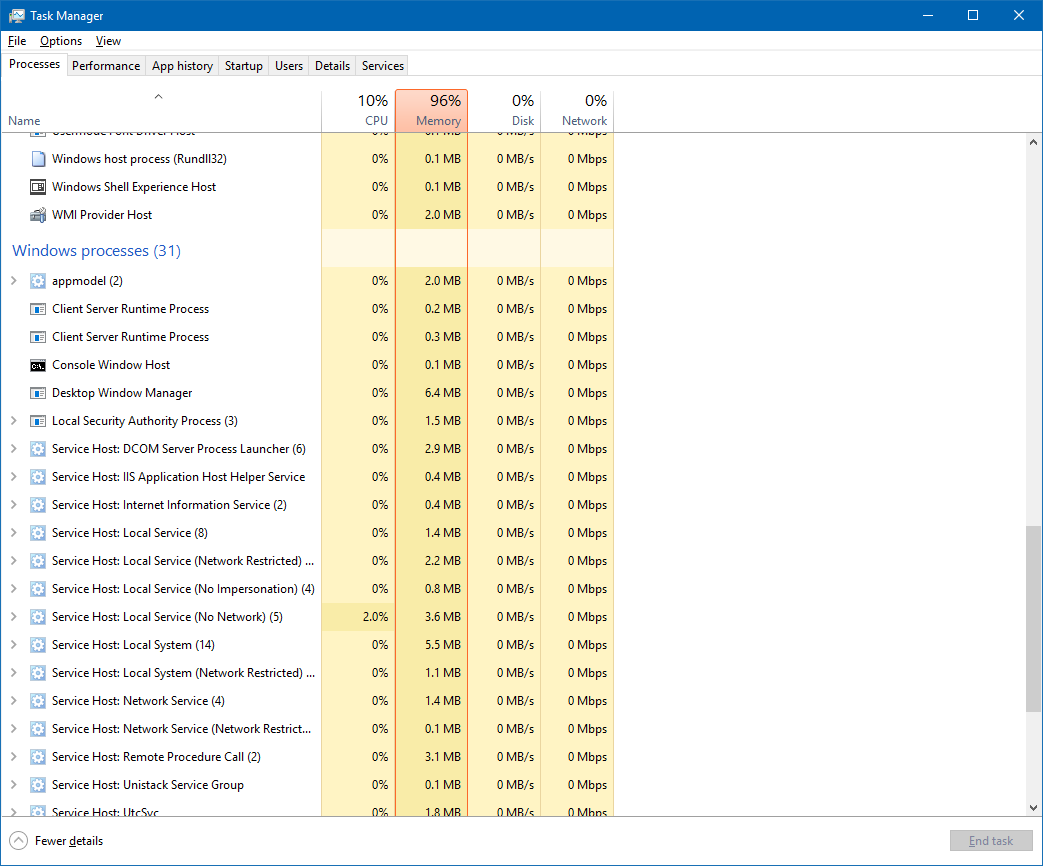This screenshot has width=1043, height=866.
Task: Expand Service Host: Network Service (4)
Action: (x=13, y=700)
